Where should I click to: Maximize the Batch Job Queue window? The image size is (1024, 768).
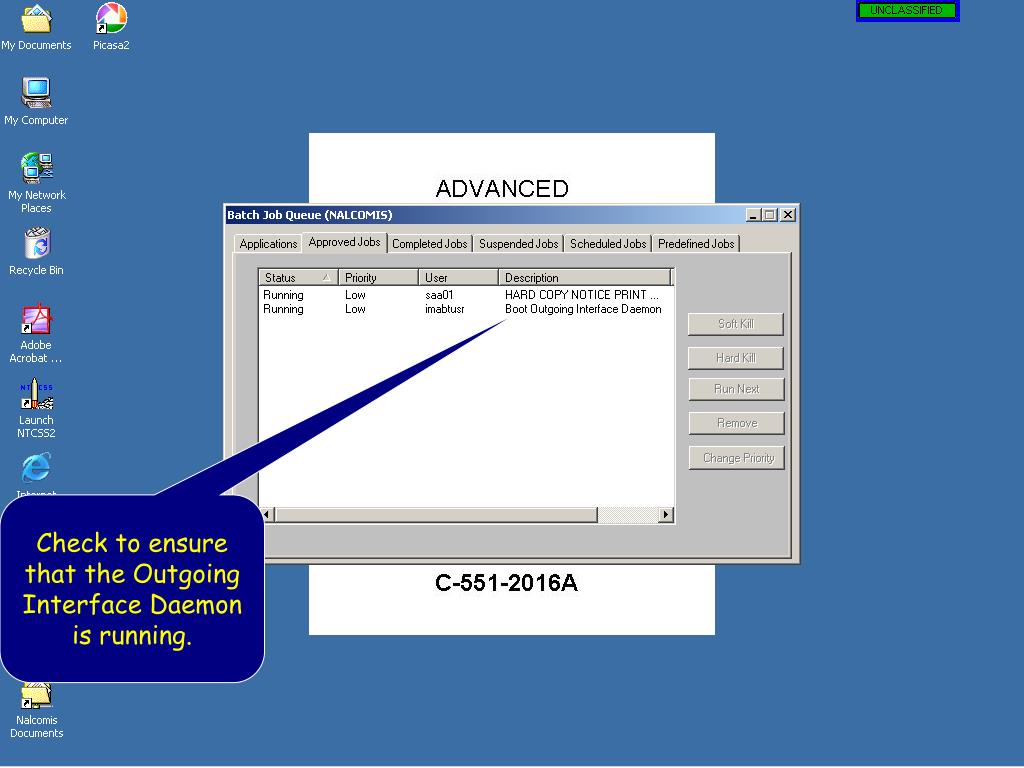(x=769, y=215)
